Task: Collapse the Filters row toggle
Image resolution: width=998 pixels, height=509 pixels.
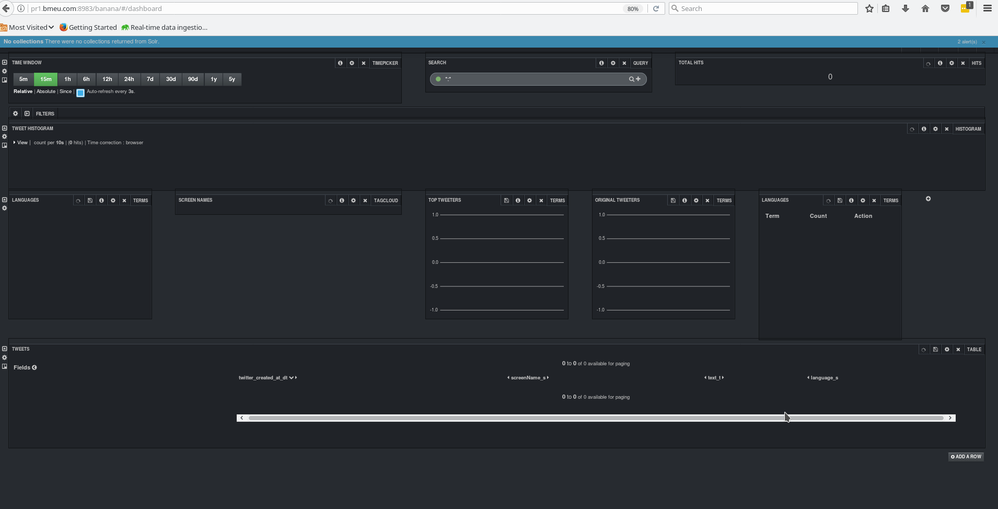Action: [27, 113]
